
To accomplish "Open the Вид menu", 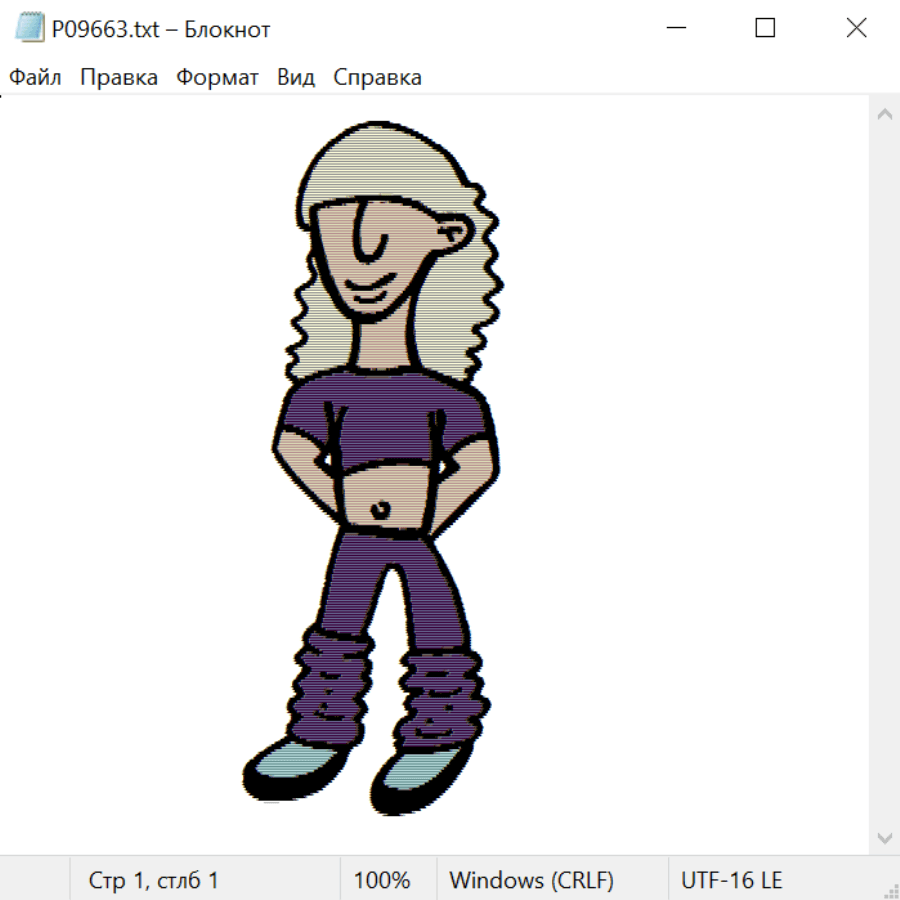I will point(296,78).
